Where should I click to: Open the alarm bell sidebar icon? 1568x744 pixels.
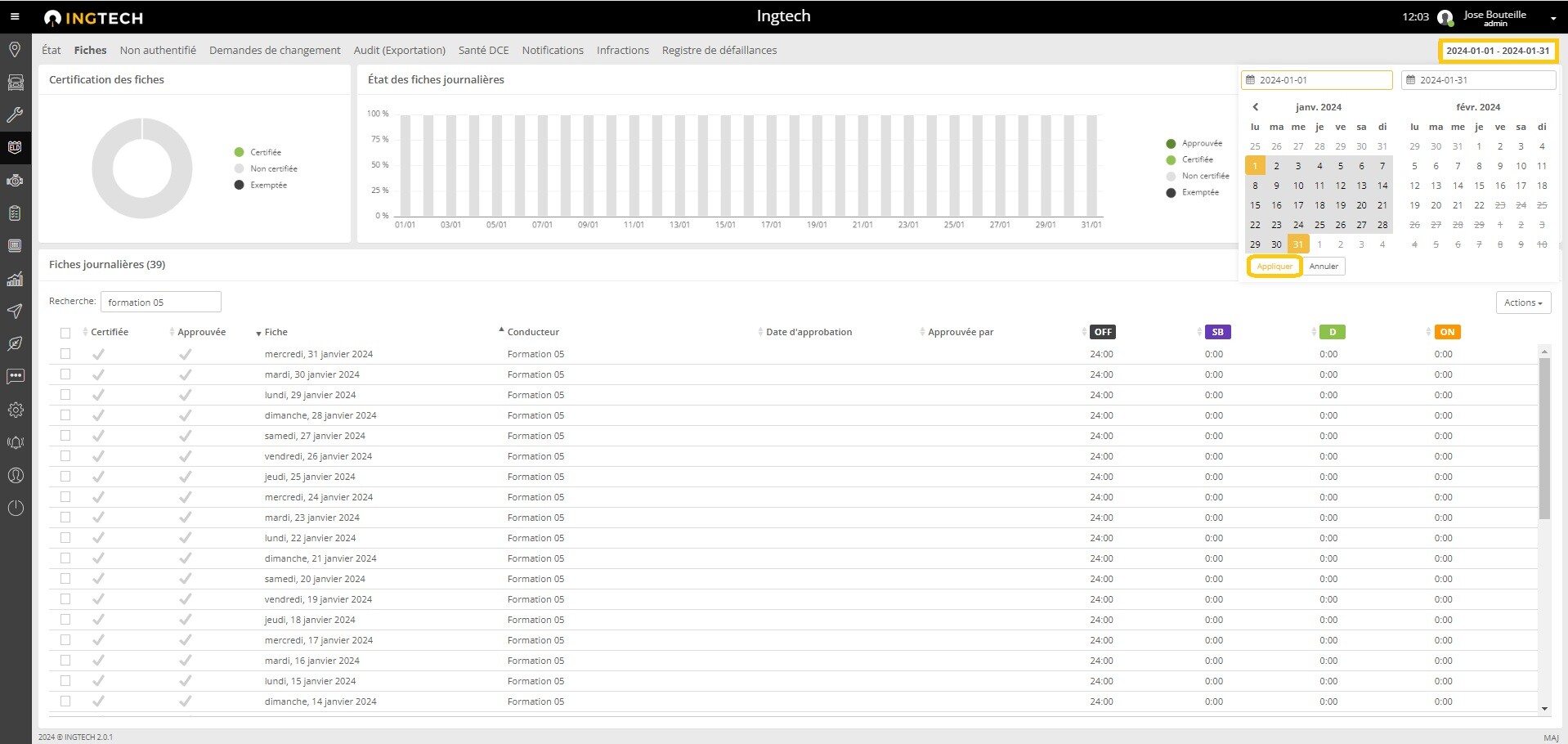pyautogui.click(x=15, y=442)
